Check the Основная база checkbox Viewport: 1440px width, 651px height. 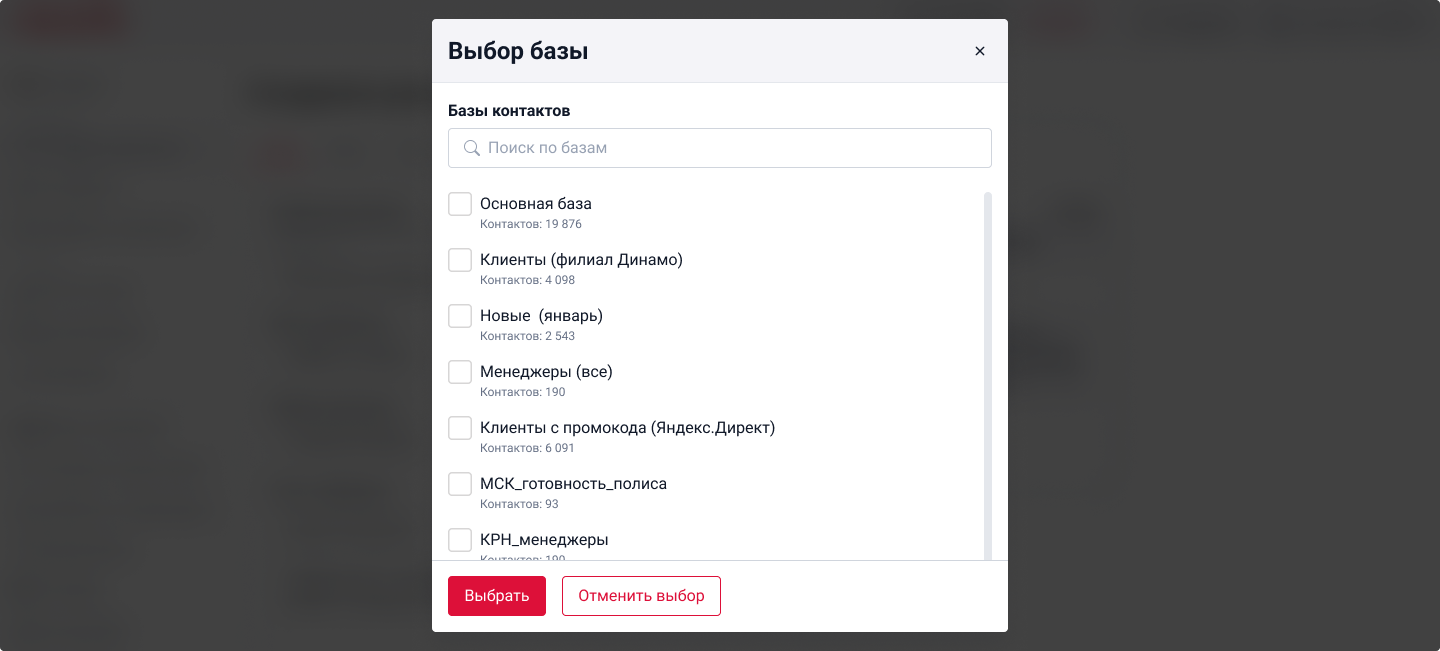(460, 204)
